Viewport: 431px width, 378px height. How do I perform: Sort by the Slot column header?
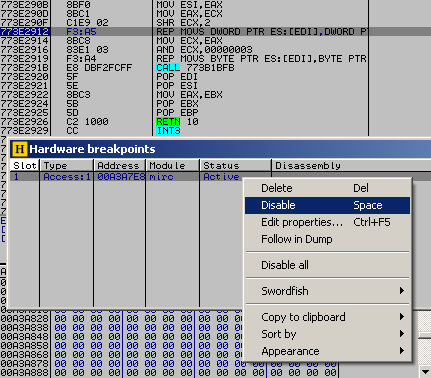pyautogui.click(x=25, y=166)
